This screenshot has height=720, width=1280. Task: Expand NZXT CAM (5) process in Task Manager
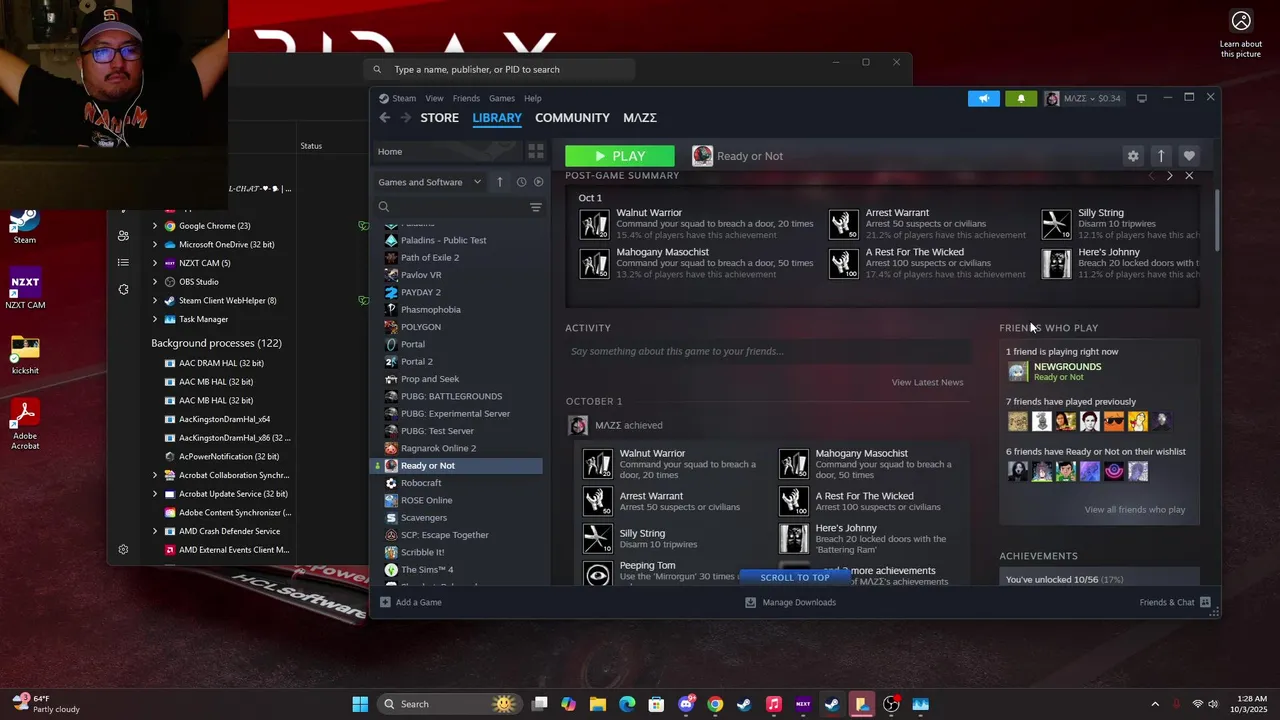tap(155, 263)
